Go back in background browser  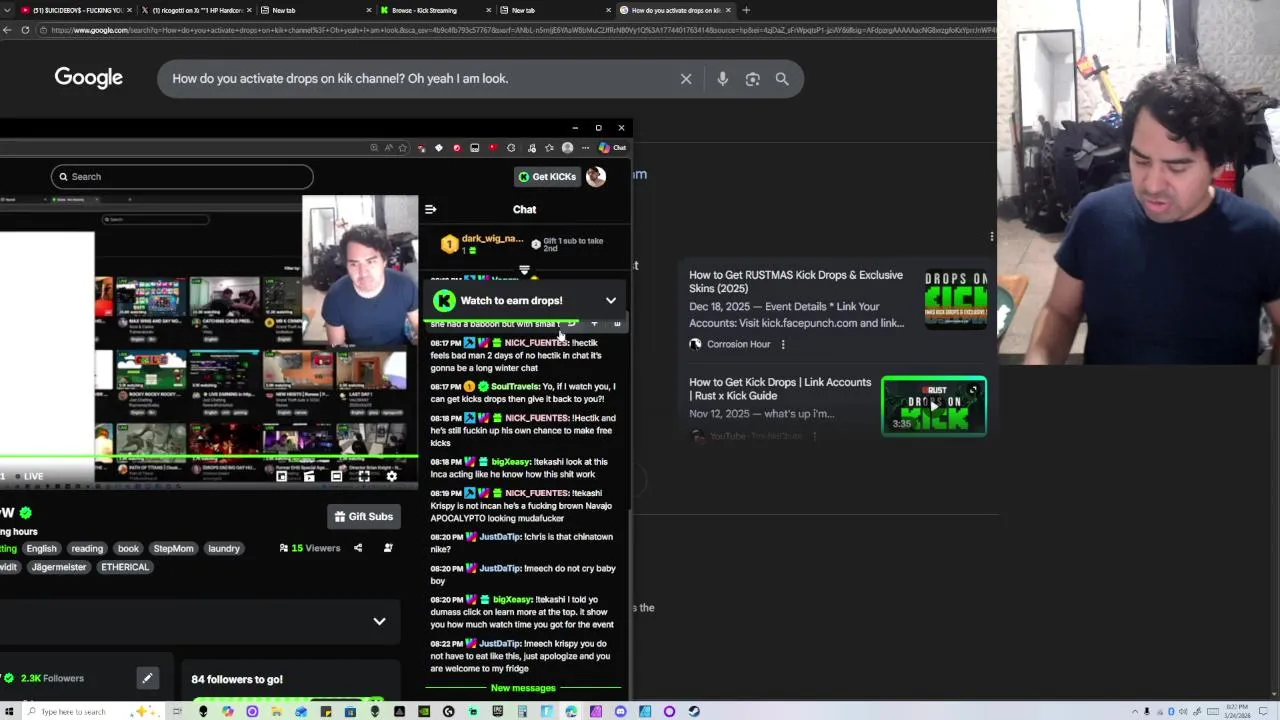8,30
